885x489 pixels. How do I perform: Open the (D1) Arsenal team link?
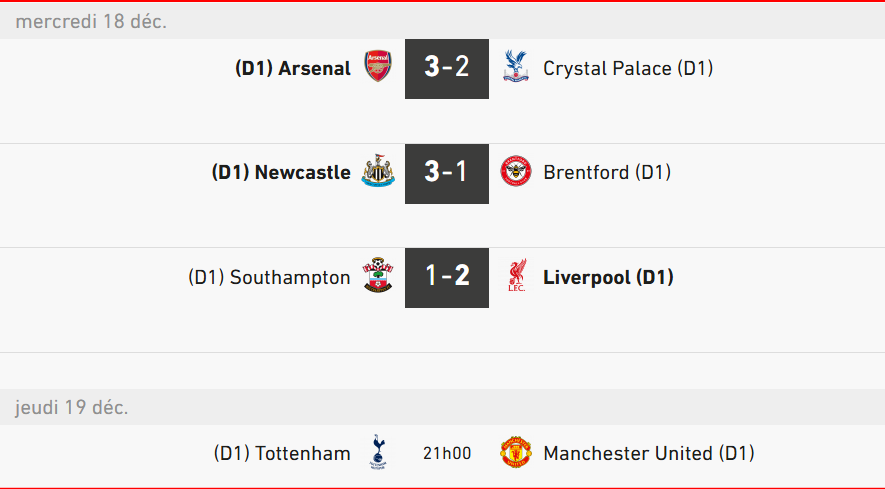coord(293,68)
